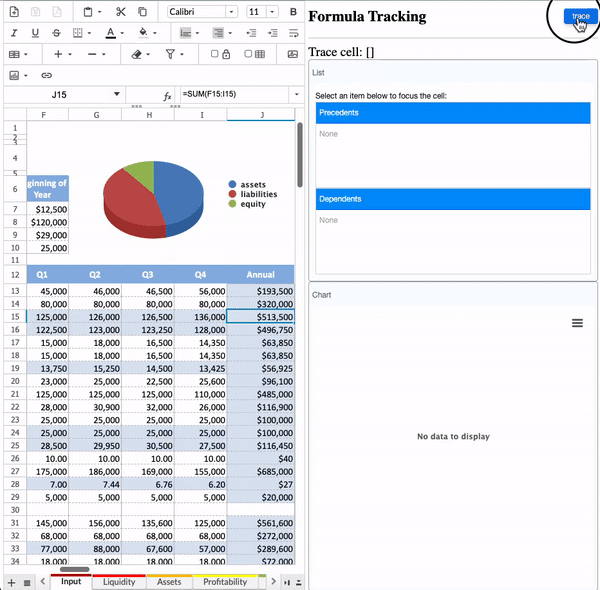Click the insert image icon
600x590 pixels.
point(293,54)
